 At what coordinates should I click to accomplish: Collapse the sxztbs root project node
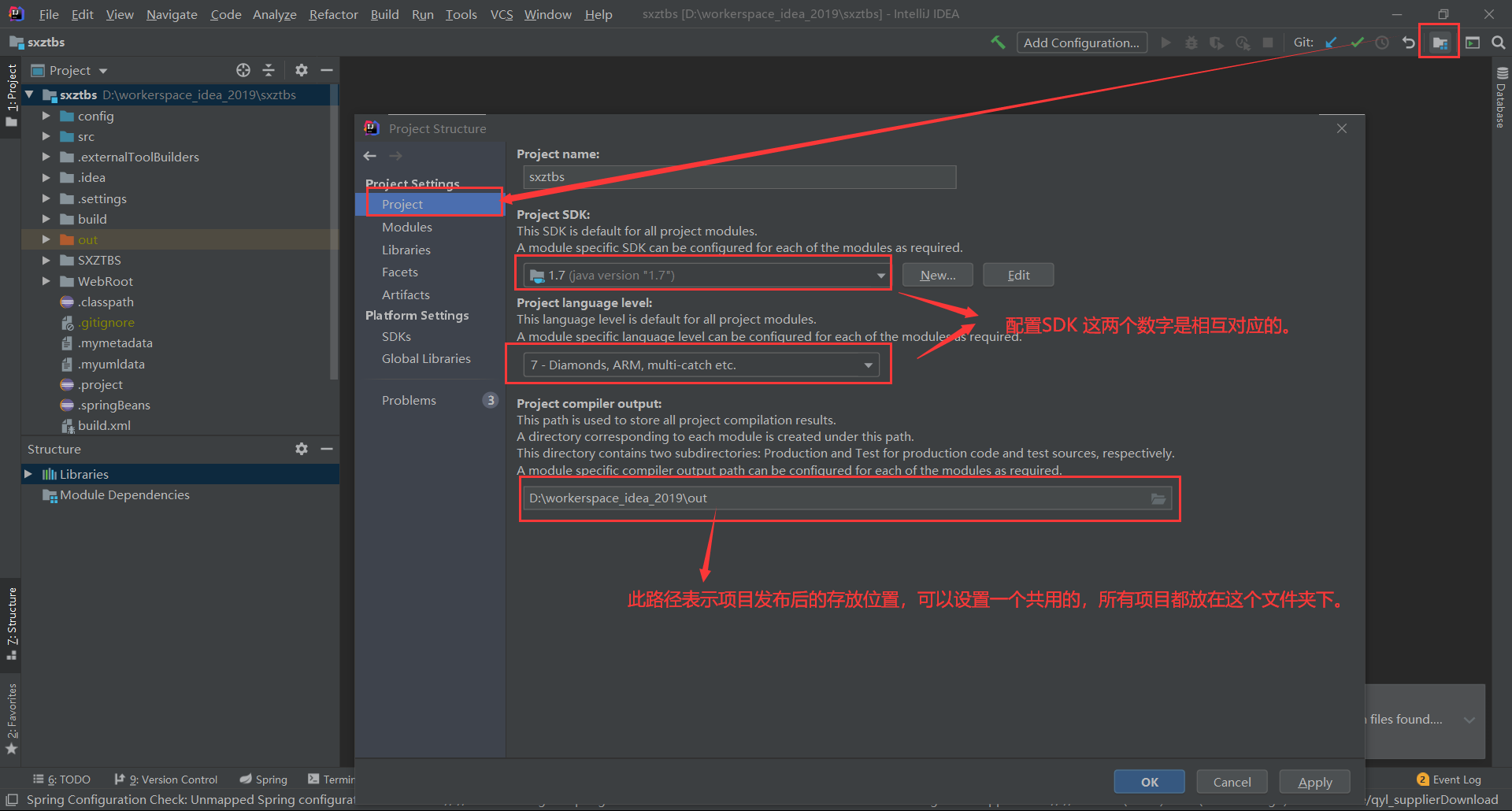(29, 94)
